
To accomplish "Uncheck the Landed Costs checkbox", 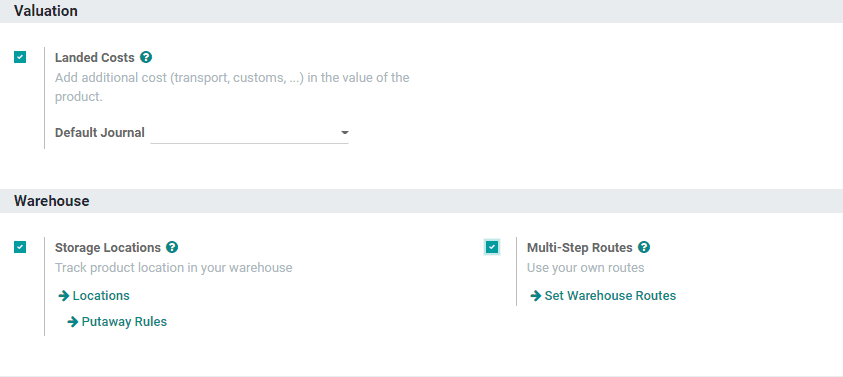I will click(x=20, y=57).
